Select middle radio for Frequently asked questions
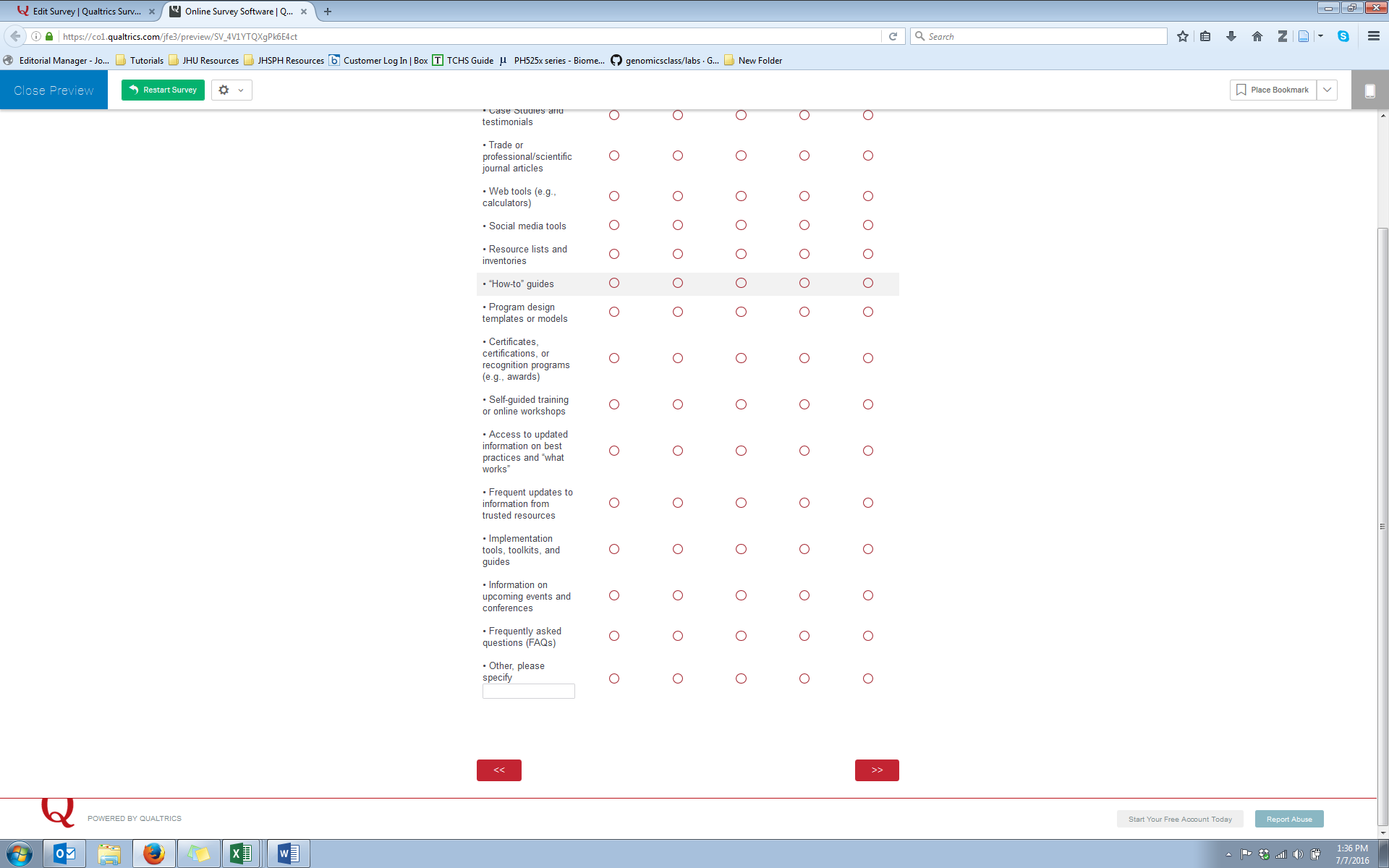 (741, 636)
